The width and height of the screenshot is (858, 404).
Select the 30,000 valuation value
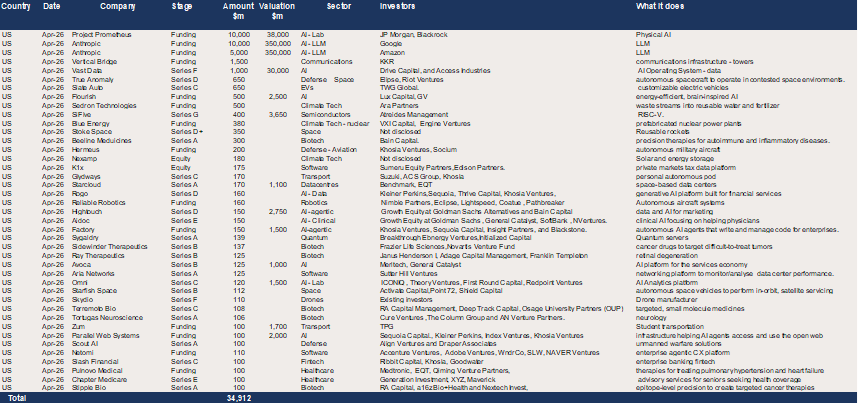click(x=280, y=70)
